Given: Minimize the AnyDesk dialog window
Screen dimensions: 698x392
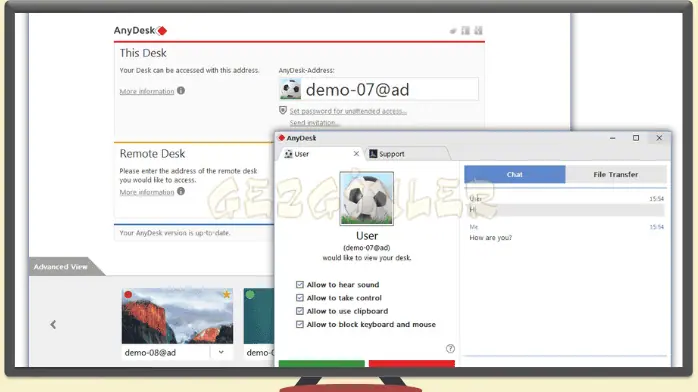Looking at the screenshot, I should [x=613, y=138].
